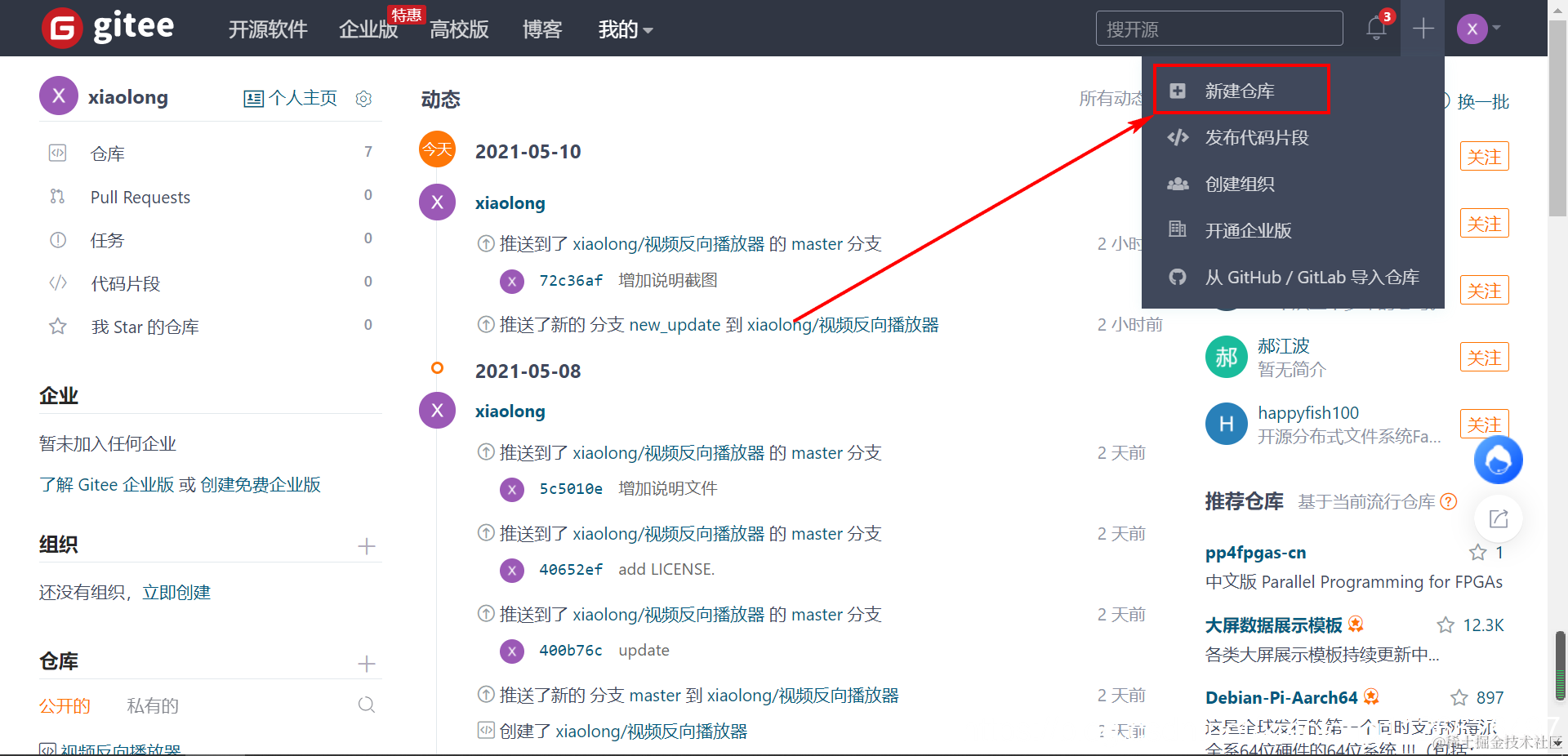
Task: Open 任务 in the sidebar
Action: [108, 240]
